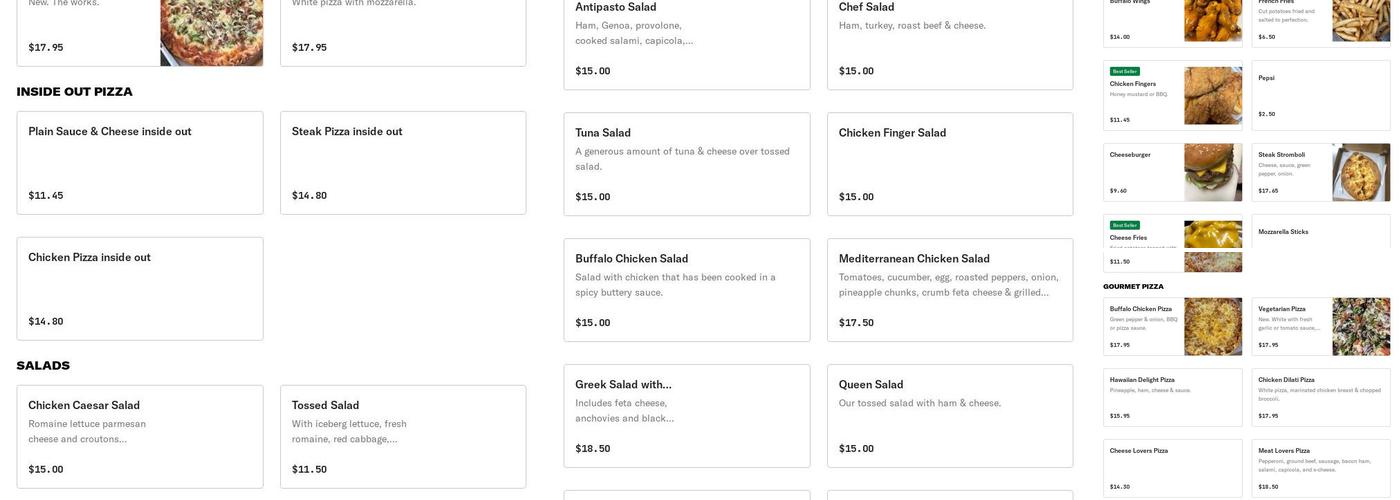The height and width of the screenshot is (500, 1400).
Task: Open the Chicken Fingers photo thumbnail
Action: click(x=1213, y=96)
